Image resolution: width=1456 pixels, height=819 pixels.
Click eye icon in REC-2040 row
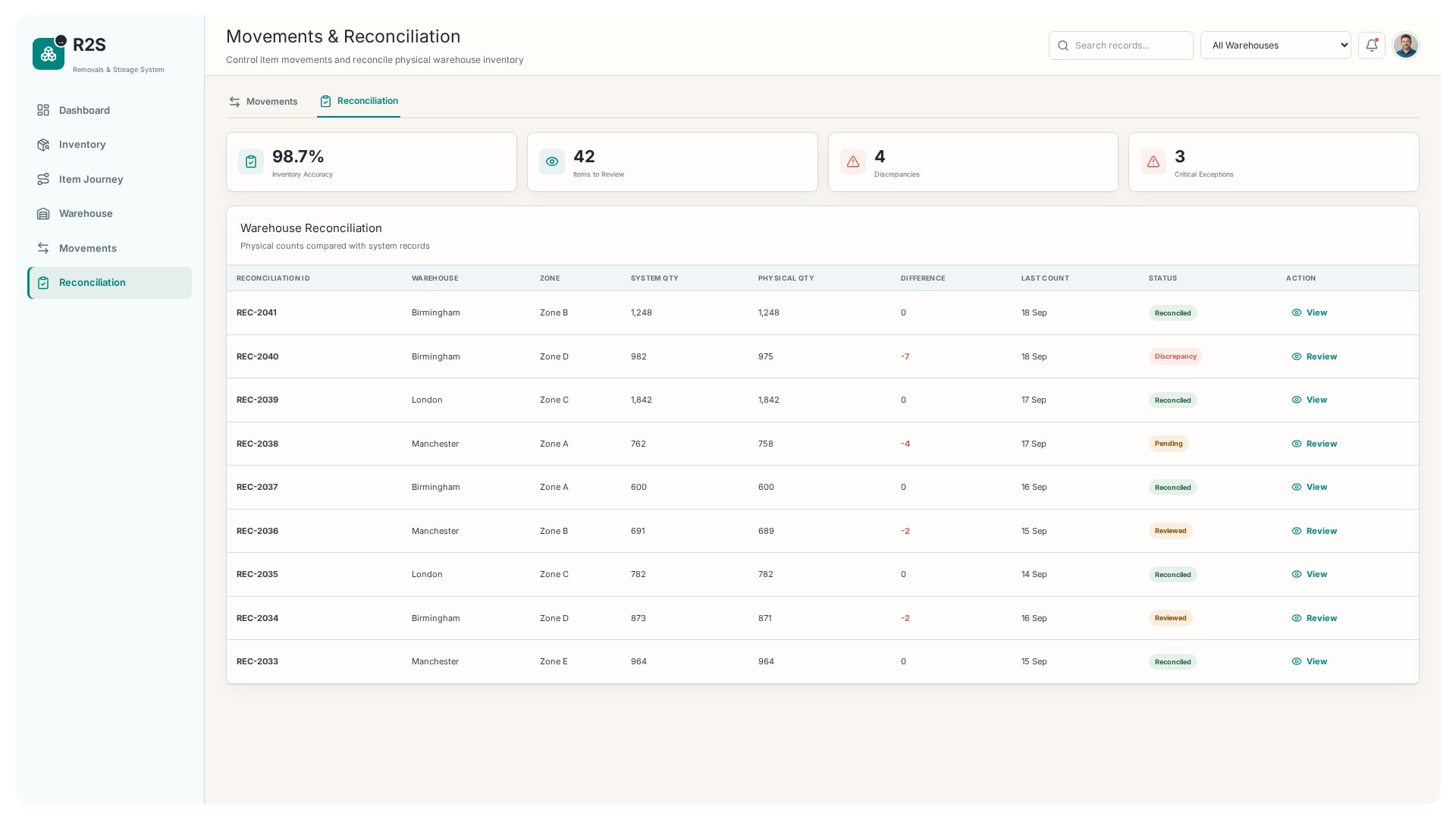tap(1297, 356)
